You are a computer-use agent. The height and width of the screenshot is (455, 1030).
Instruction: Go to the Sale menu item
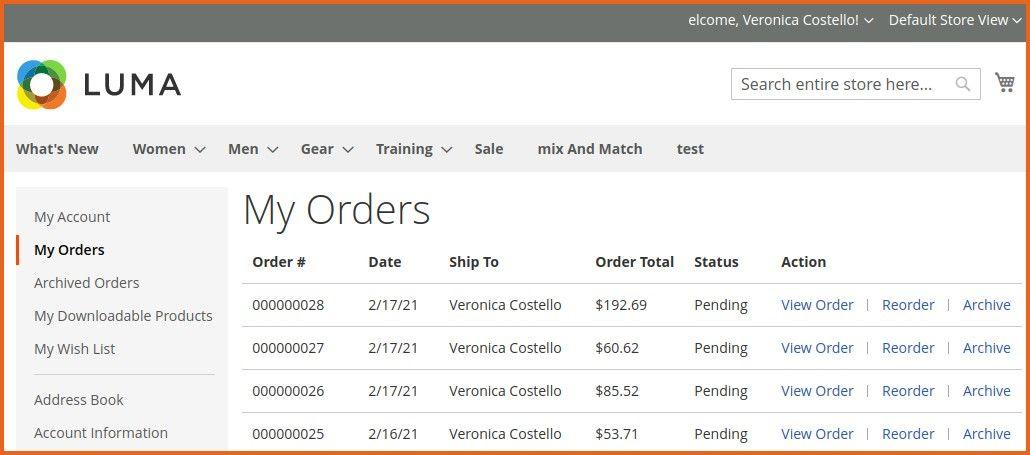click(489, 149)
